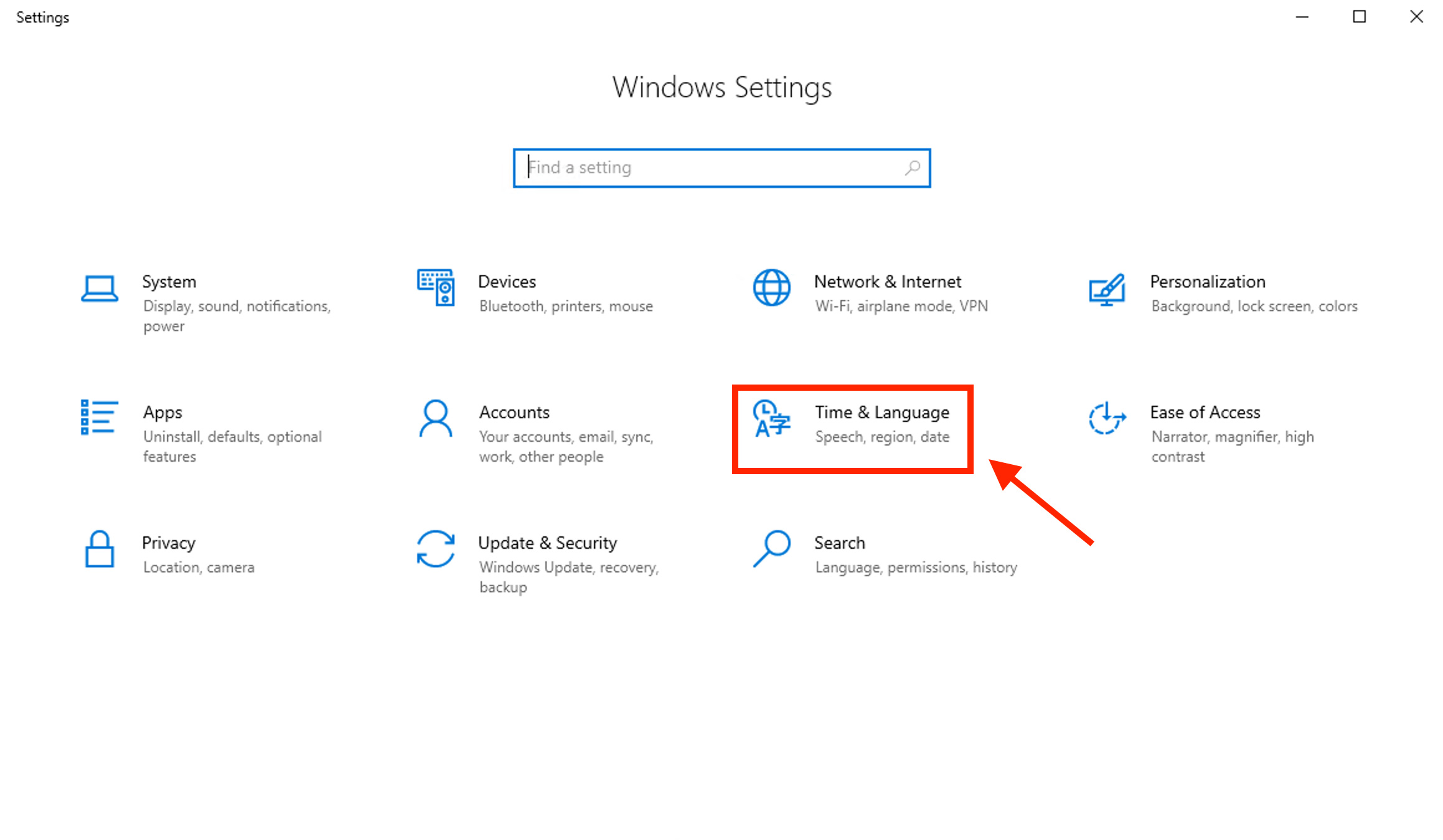Click the magnifier in the search box
This screenshot has height=840, width=1443.
(x=913, y=167)
